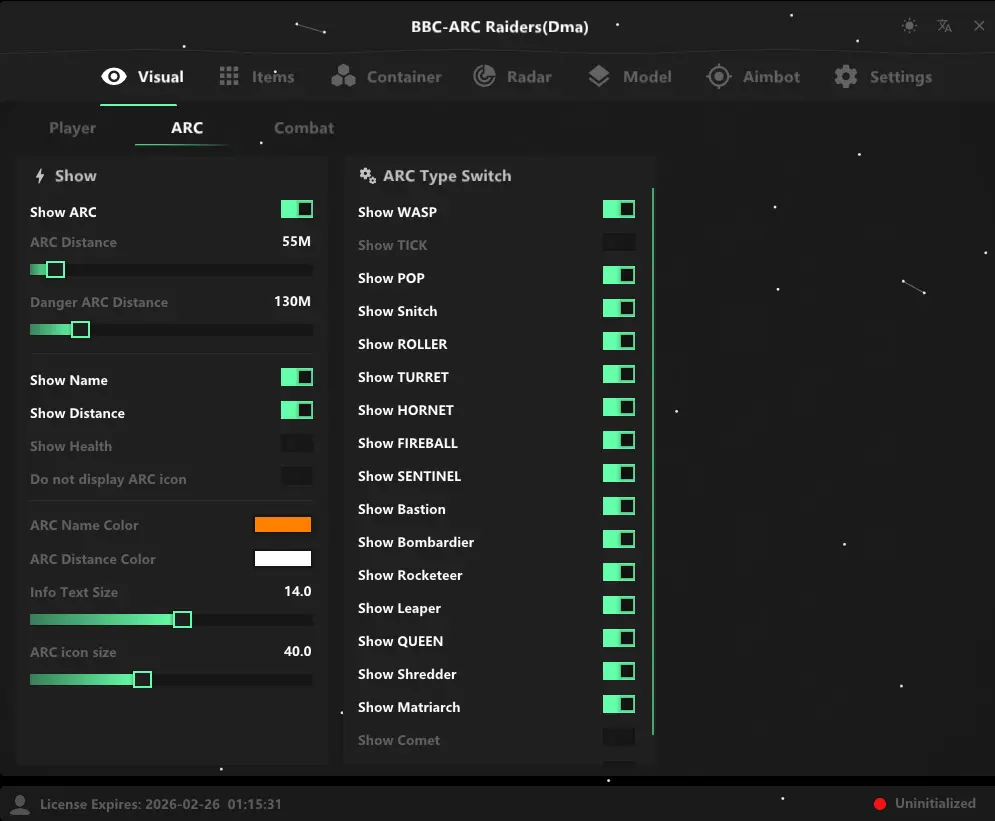995x821 pixels.
Task: Select the Visual eye icon
Action: pos(113,76)
